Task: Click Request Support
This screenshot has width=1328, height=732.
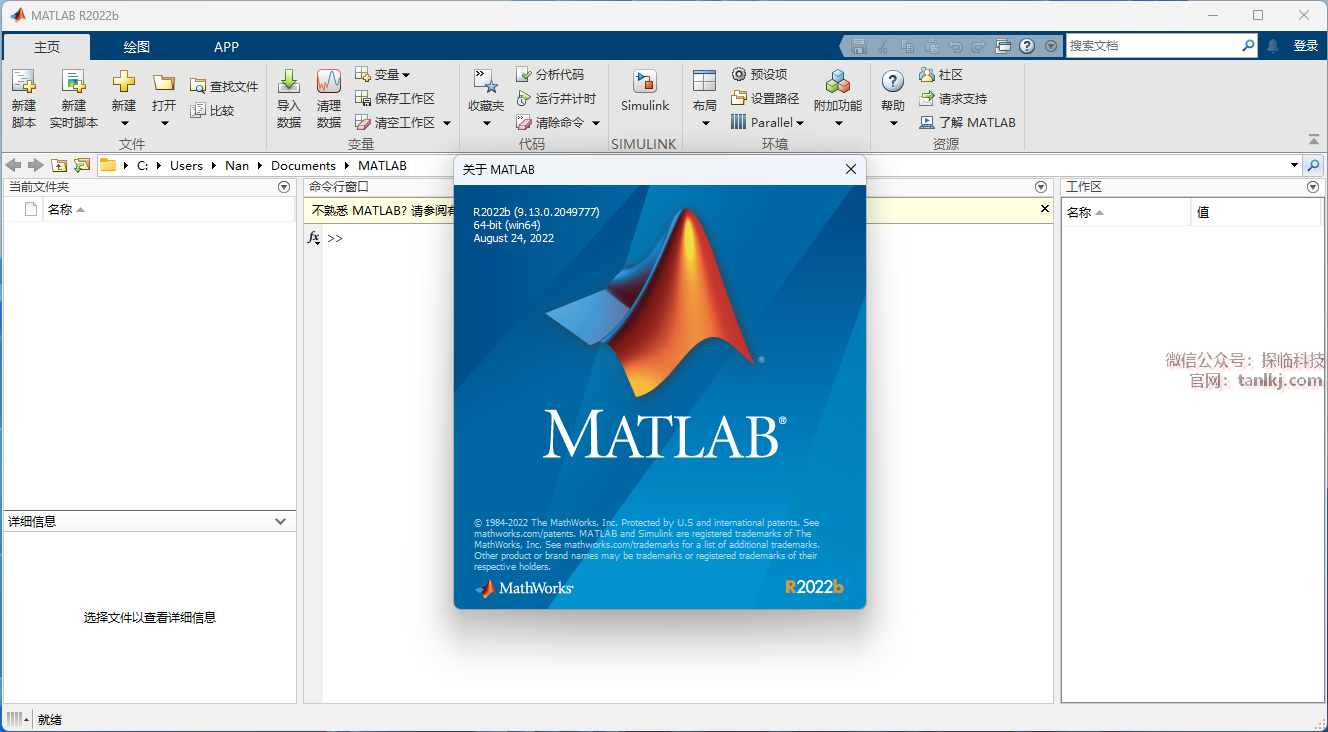Action: pos(953,99)
